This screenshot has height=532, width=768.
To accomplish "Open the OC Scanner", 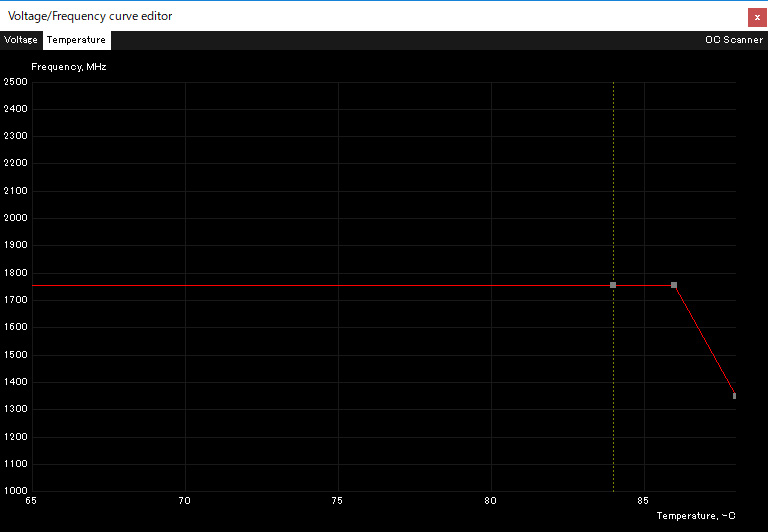I will 734,40.
